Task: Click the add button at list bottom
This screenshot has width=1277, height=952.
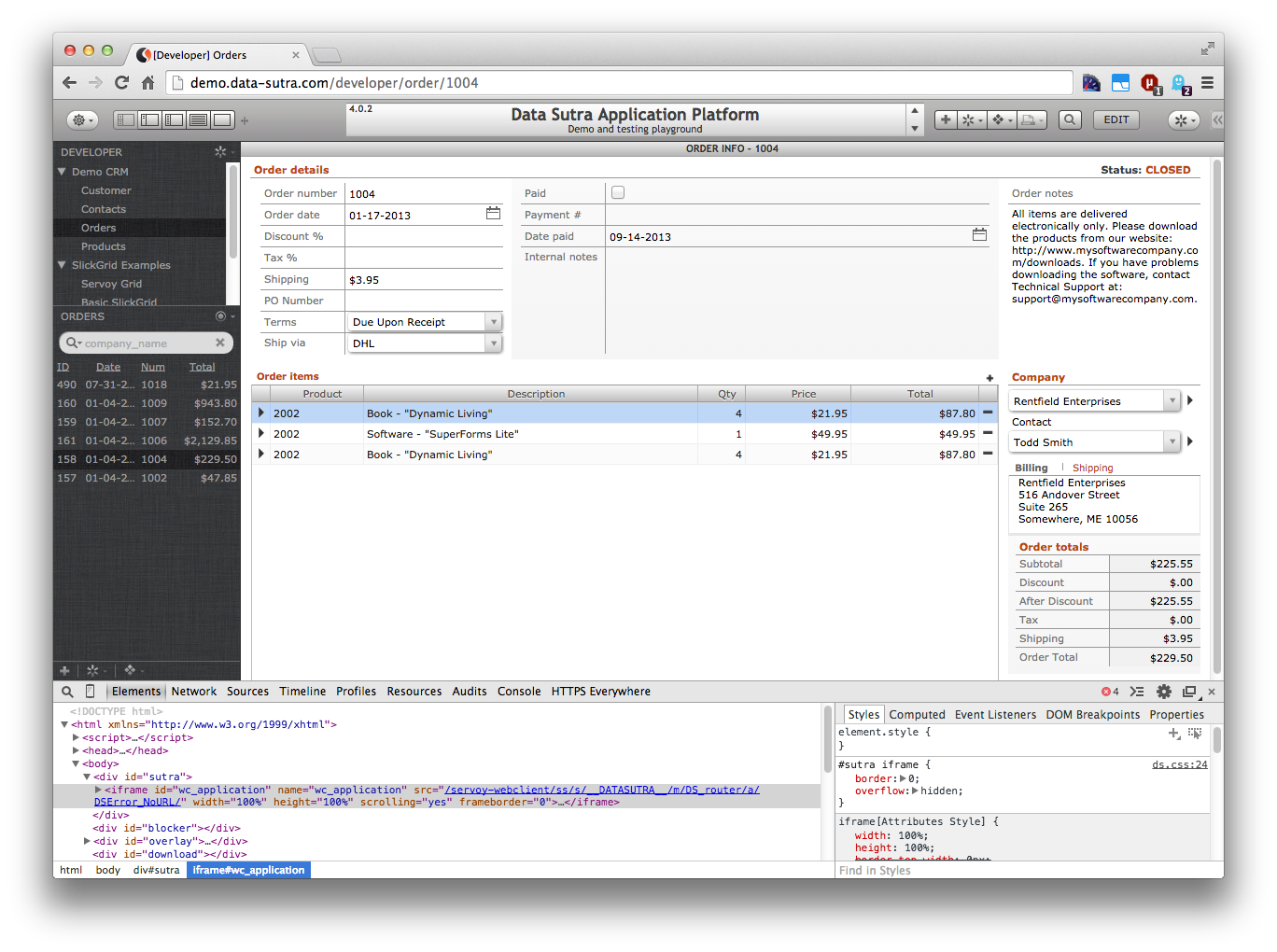Action: 64,670
